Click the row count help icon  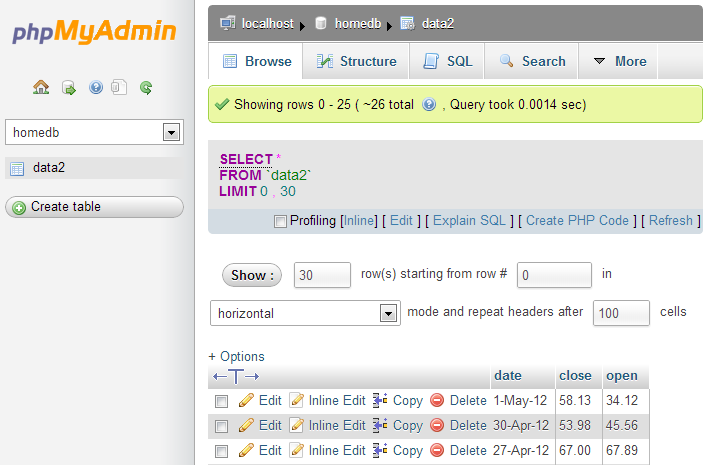click(429, 104)
